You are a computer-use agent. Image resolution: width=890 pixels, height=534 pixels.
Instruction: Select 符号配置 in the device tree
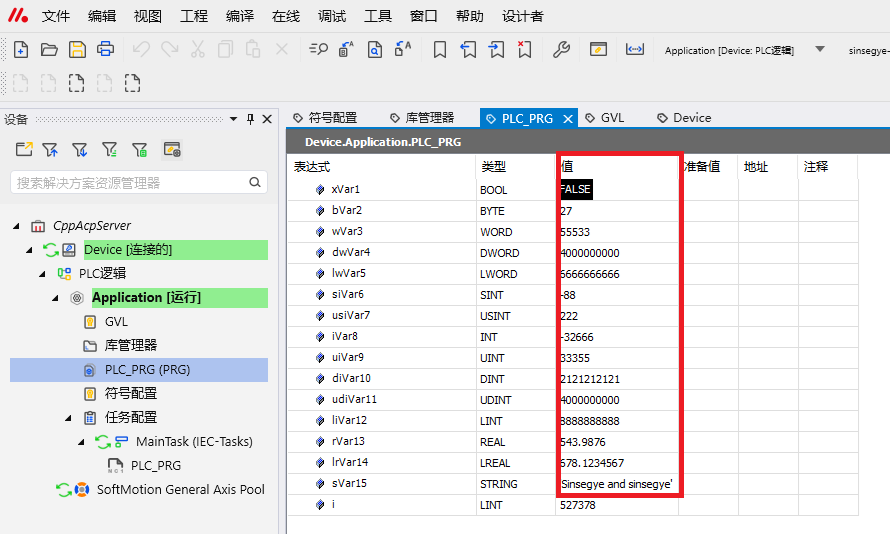click(130, 393)
